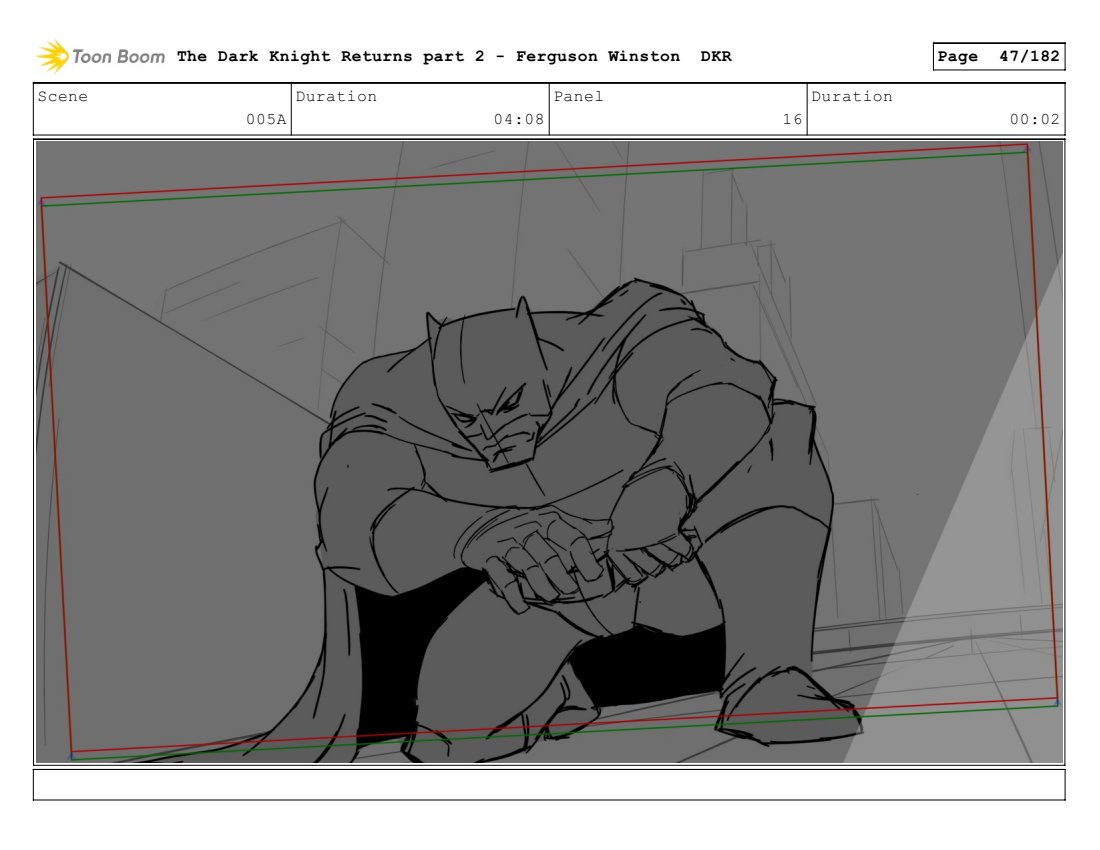Click the Toon Boom logo
This screenshot has width=1100, height=850.
100,56
